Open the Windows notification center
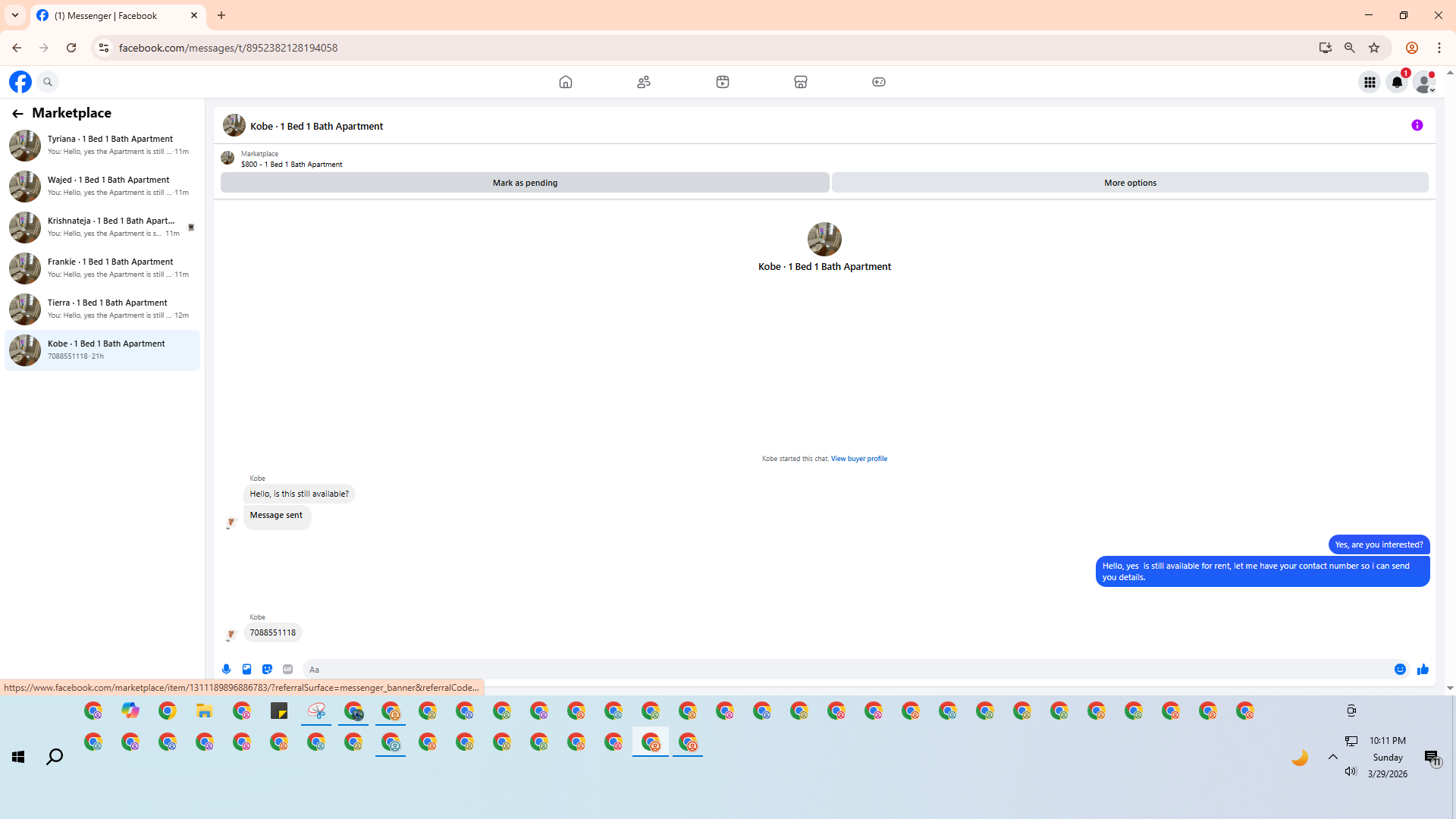Image resolution: width=1456 pixels, height=819 pixels. (x=1432, y=758)
